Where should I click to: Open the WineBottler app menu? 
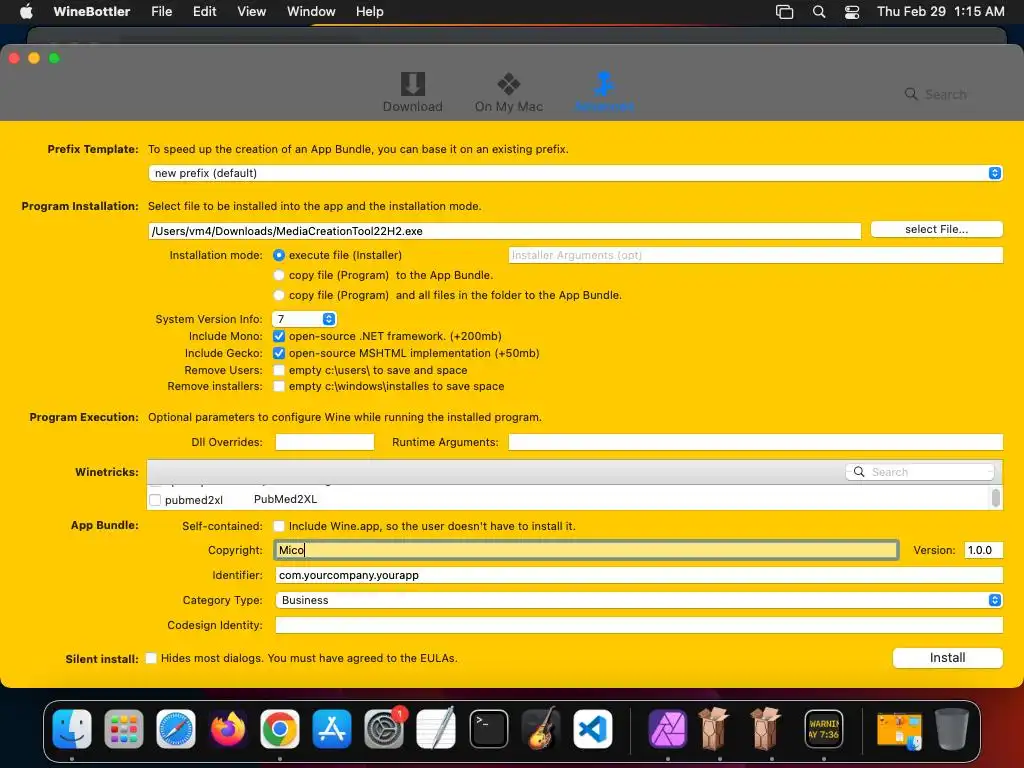pyautogui.click(x=91, y=12)
